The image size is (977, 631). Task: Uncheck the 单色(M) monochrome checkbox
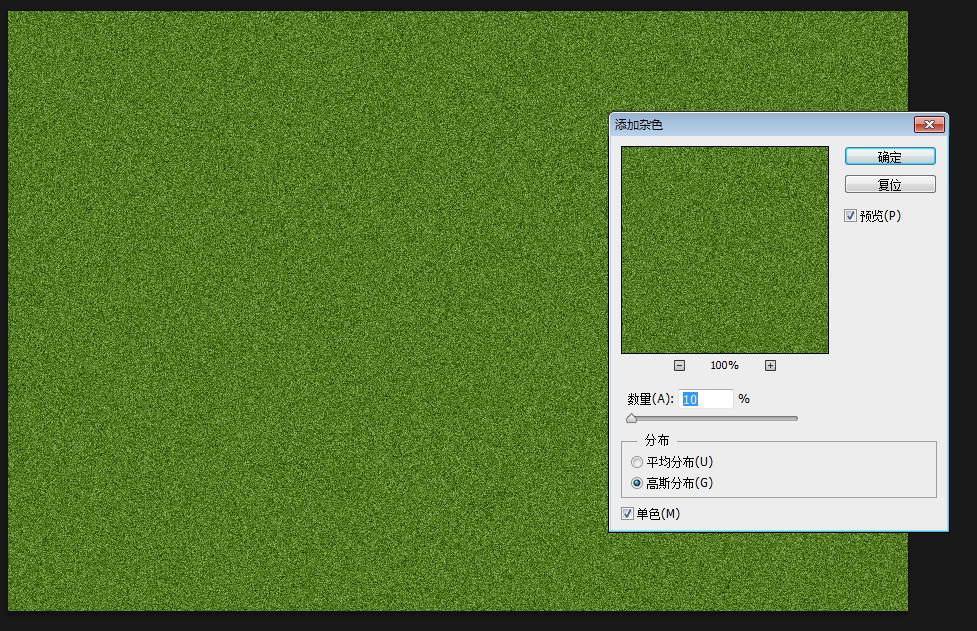[627, 514]
